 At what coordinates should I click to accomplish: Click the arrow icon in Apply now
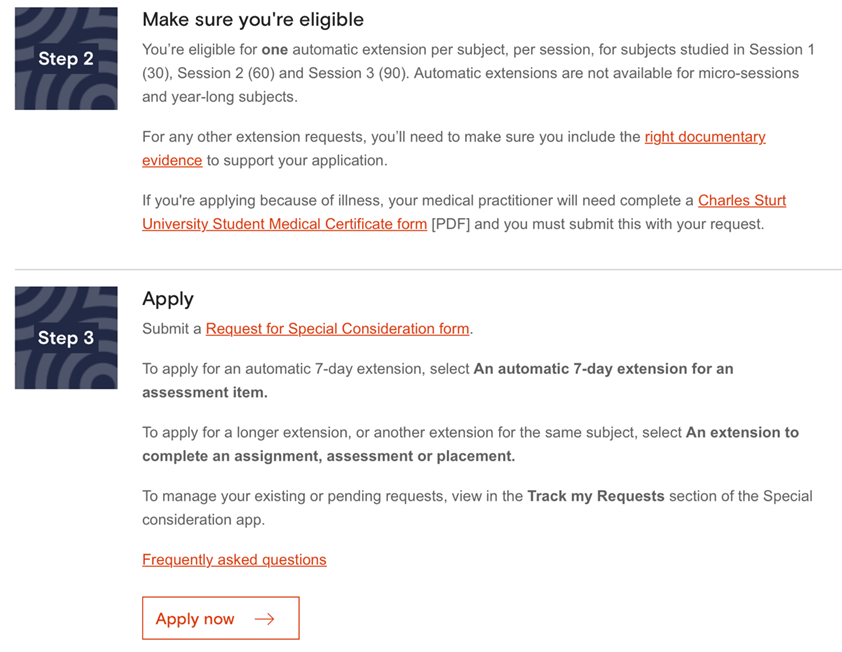coord(264,619)
